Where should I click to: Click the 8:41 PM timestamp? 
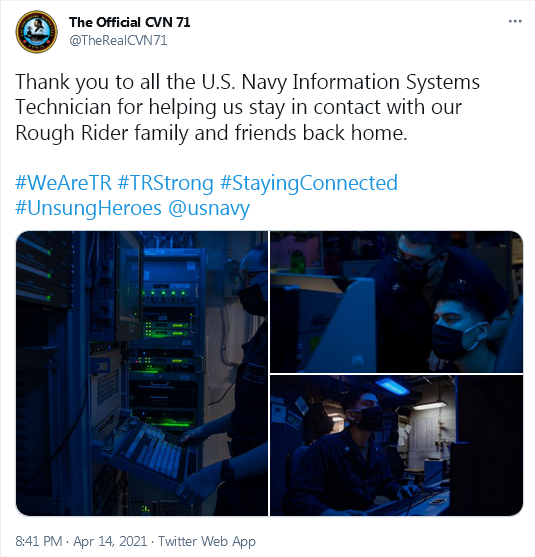pyautogui.click(x=39, y=541)
